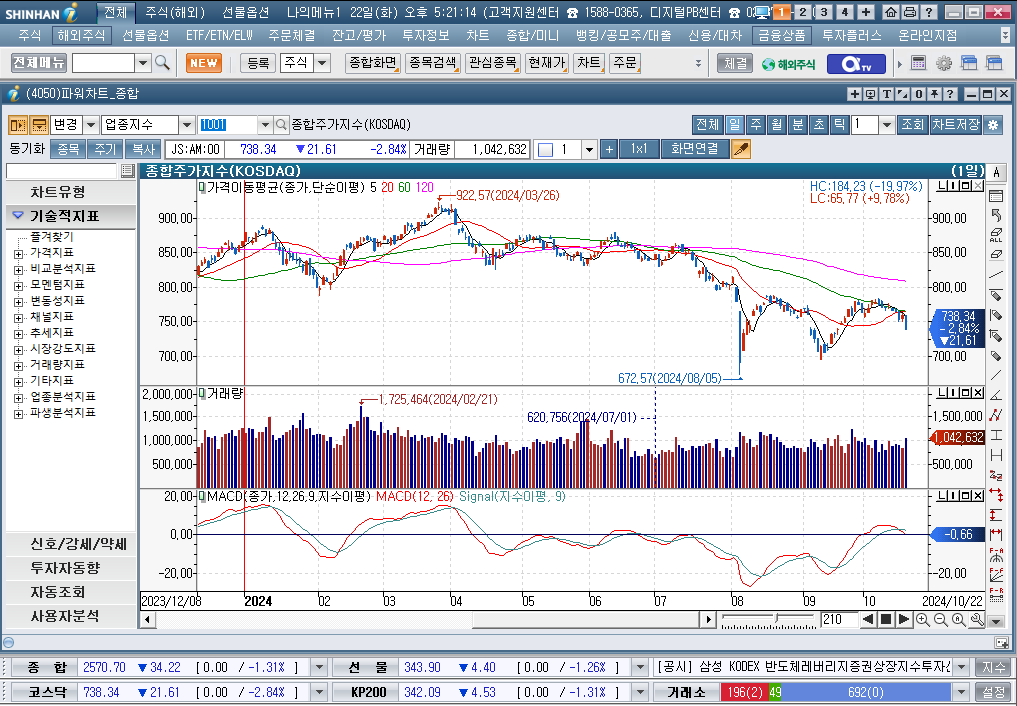Open the gear settings icon in top toolbar
The width and height of the screenshot is (1017, 706).
coord(944,63)
